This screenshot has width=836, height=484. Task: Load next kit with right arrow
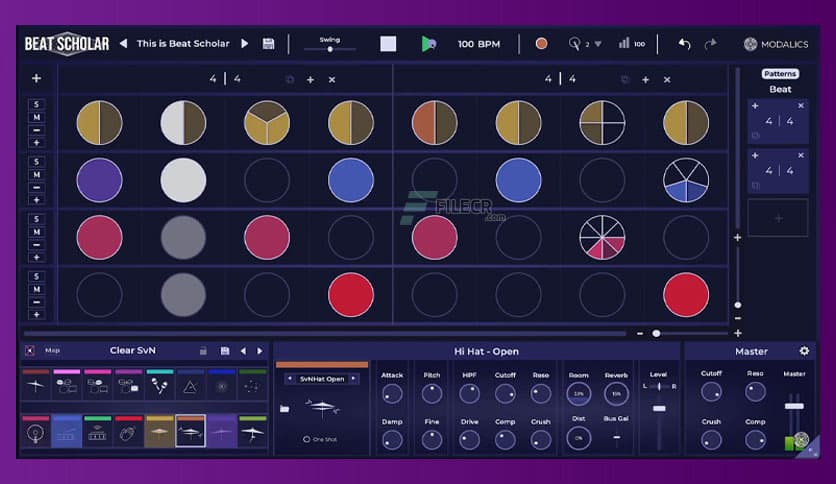pyautogui.click(x=260, y=351)
